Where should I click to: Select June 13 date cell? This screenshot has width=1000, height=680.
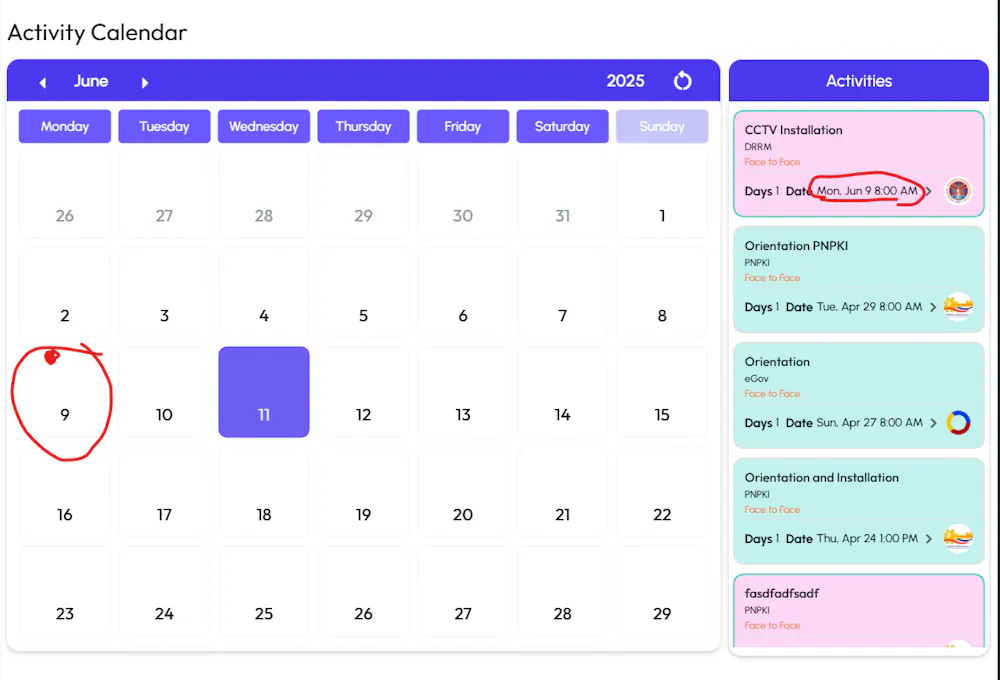462,392
